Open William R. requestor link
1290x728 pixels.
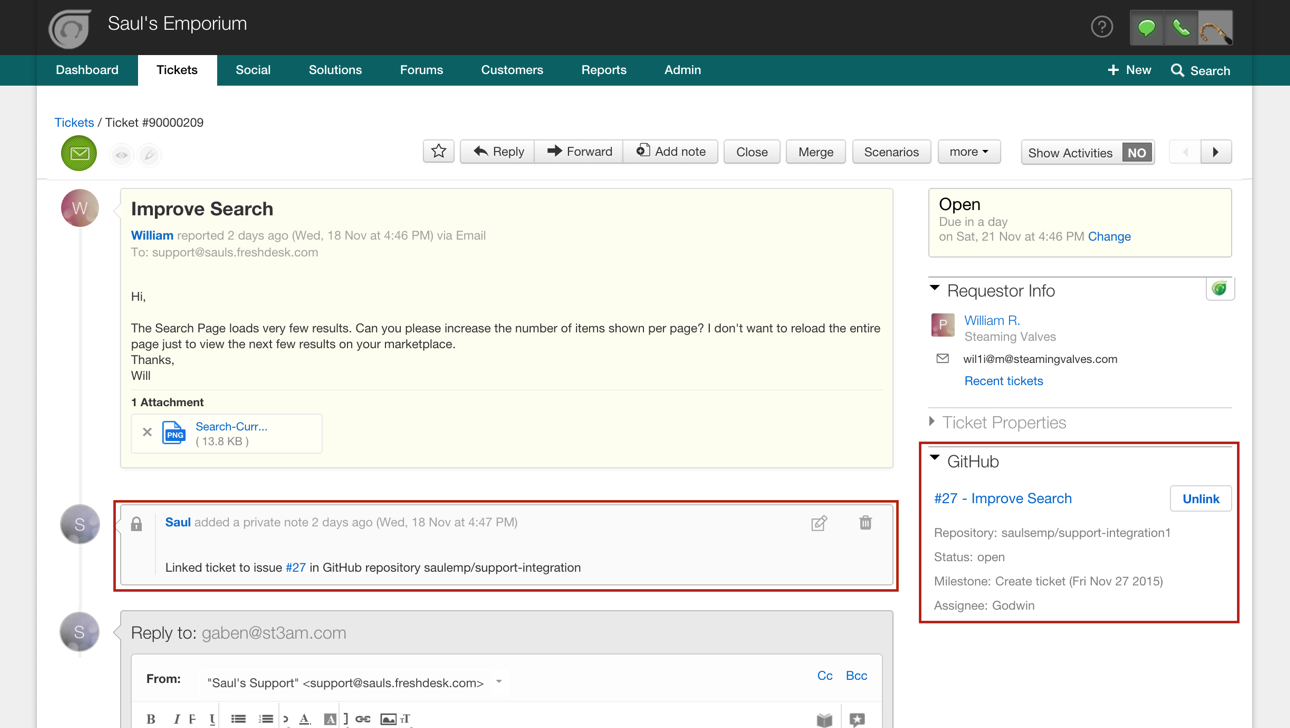click(x=992, y=320)
